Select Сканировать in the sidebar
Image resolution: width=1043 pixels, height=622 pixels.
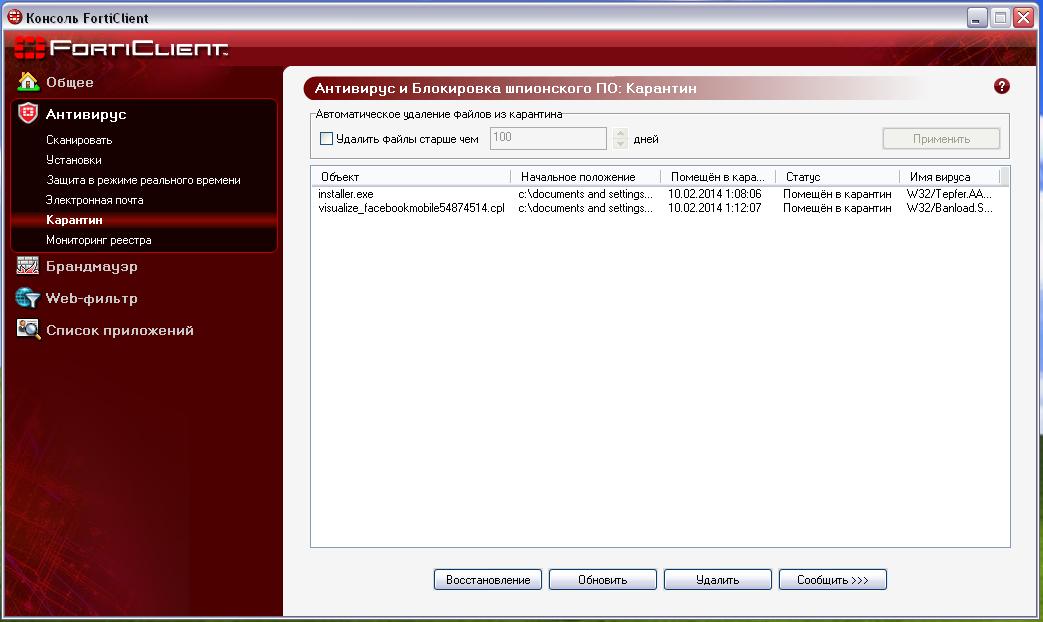[79, 140]
